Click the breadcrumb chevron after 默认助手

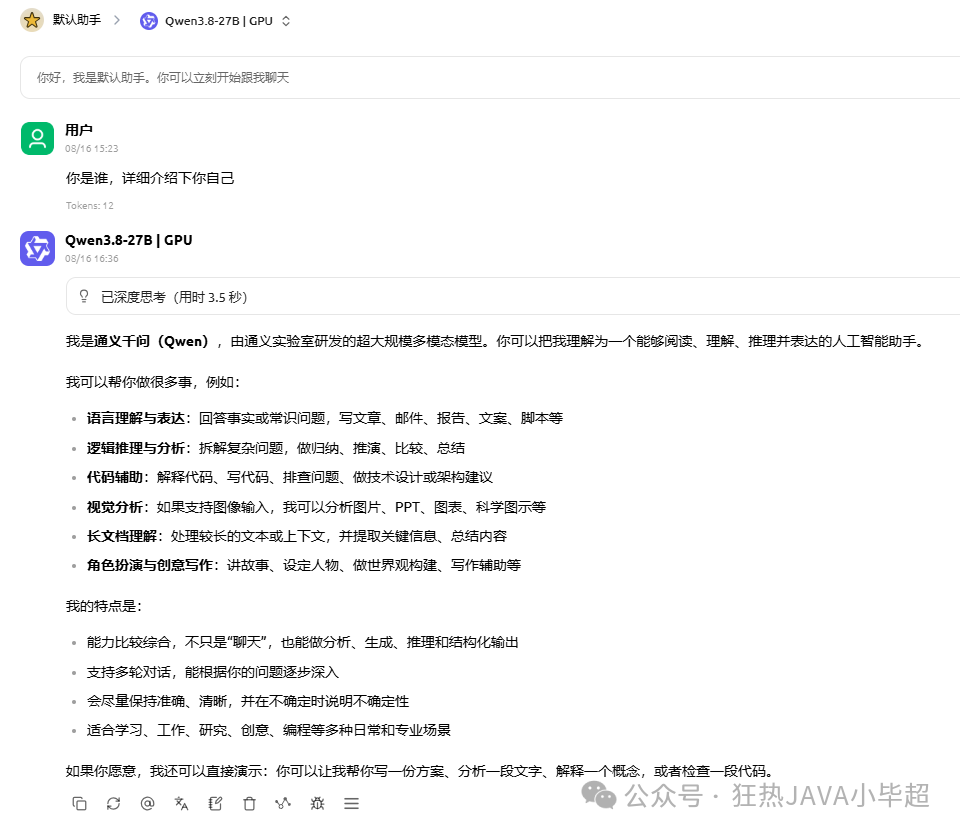117,20
